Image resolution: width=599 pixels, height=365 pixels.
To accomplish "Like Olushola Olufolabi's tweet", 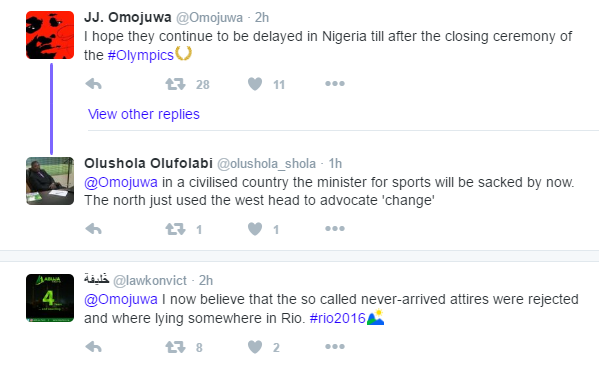I will click(x=255, y=229).
